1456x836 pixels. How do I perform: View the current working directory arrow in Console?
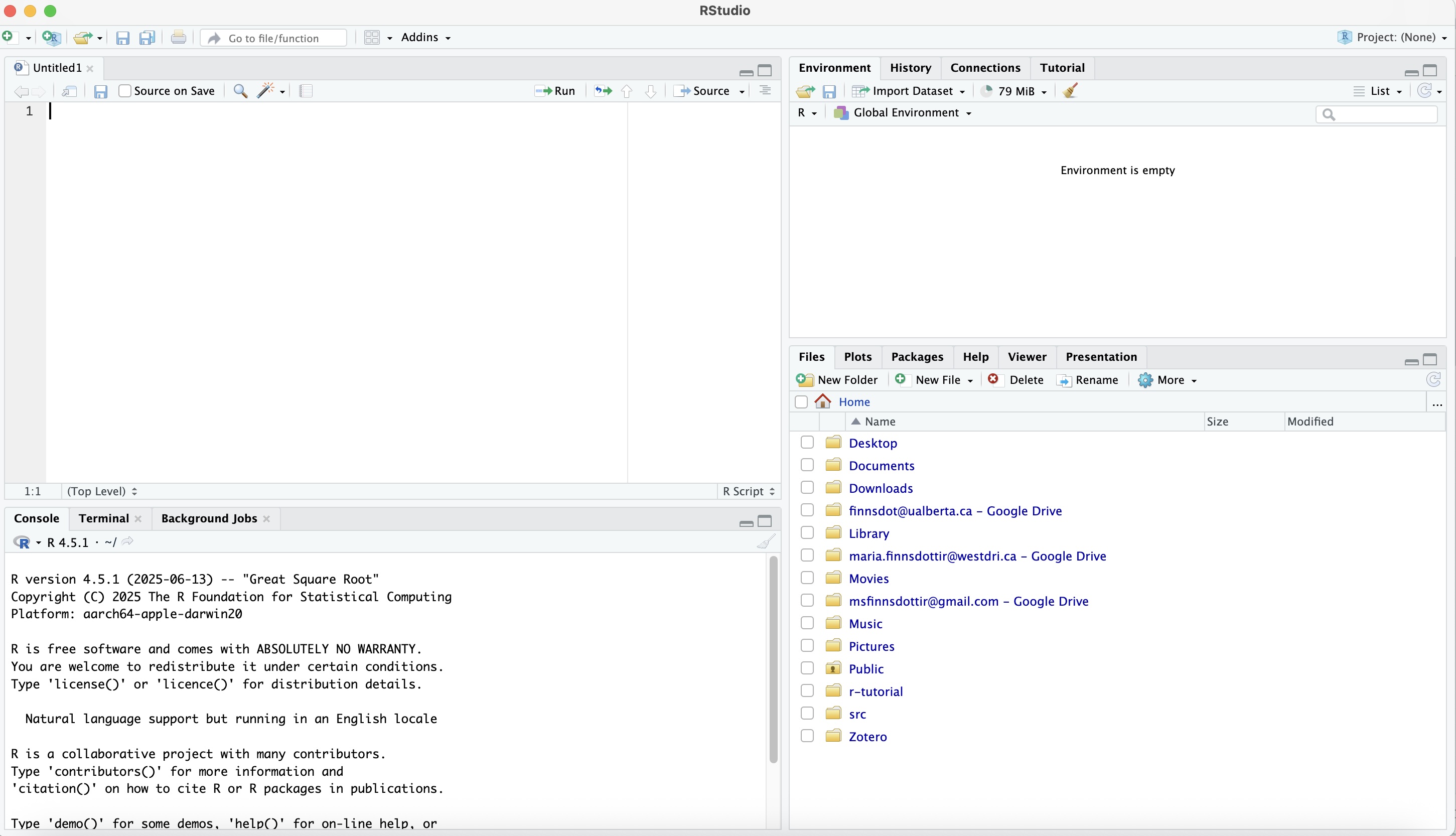[x=127, y=541]
